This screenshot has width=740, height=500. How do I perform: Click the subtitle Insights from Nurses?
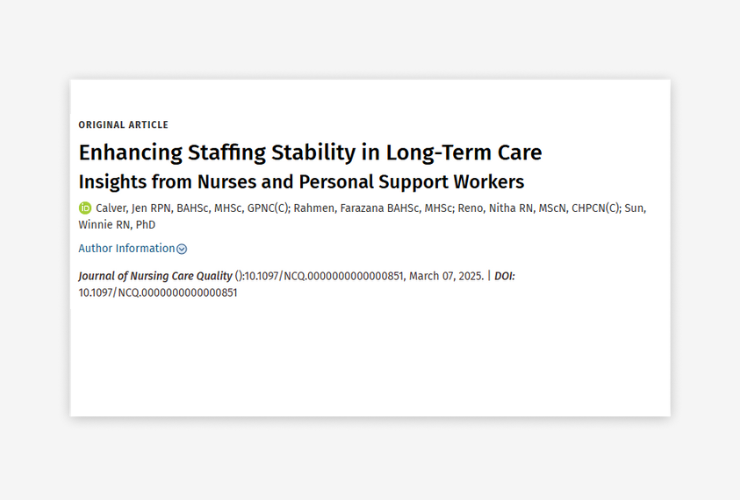[x=301, y=182]
